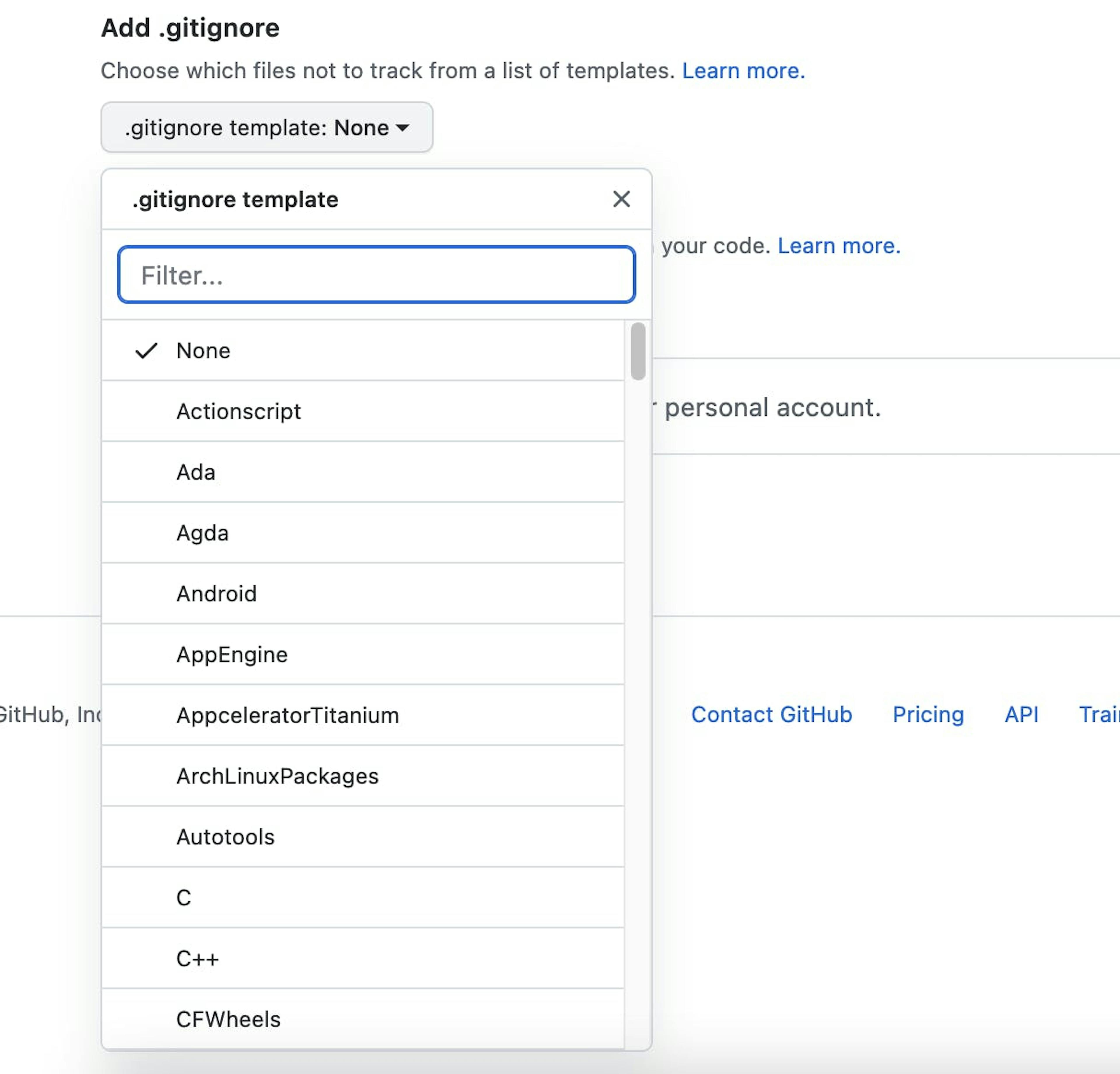The image size is (1120, 1074).
Task: Select the AppEngine template
Action: [x=232, y=655]
